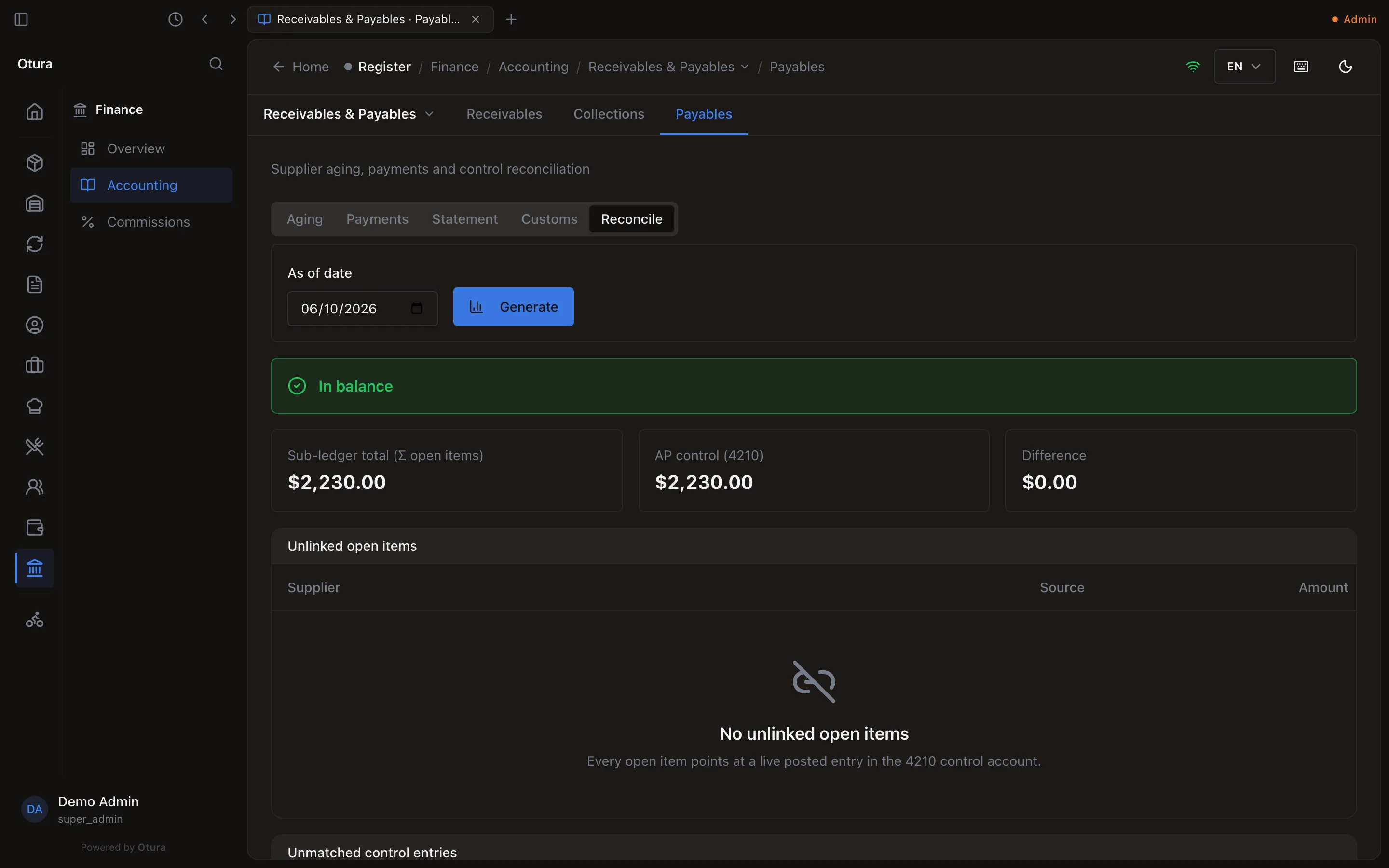Image resolution: width=1389 pixels, height=868 pixels.
Task: Open the sidebar search icon
Action: point(216,64)
